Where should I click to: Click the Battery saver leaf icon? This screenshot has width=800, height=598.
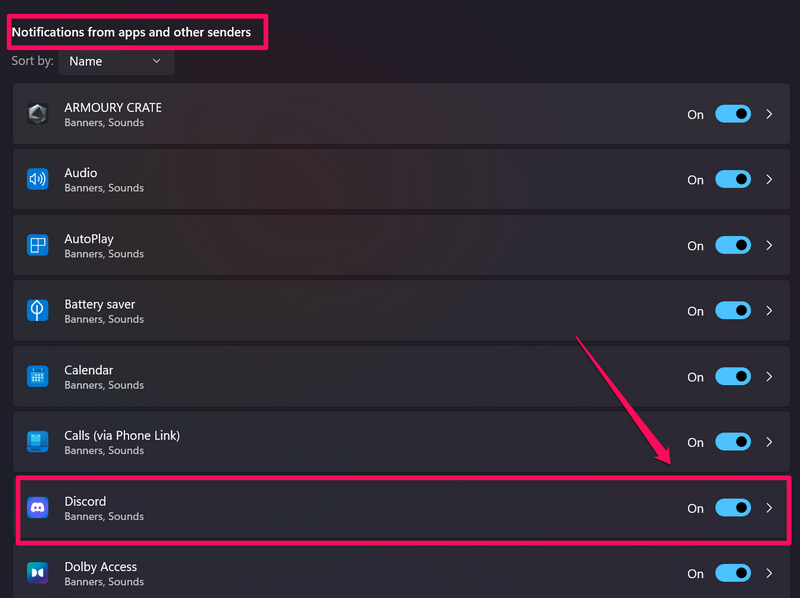(x=37, y=311)
